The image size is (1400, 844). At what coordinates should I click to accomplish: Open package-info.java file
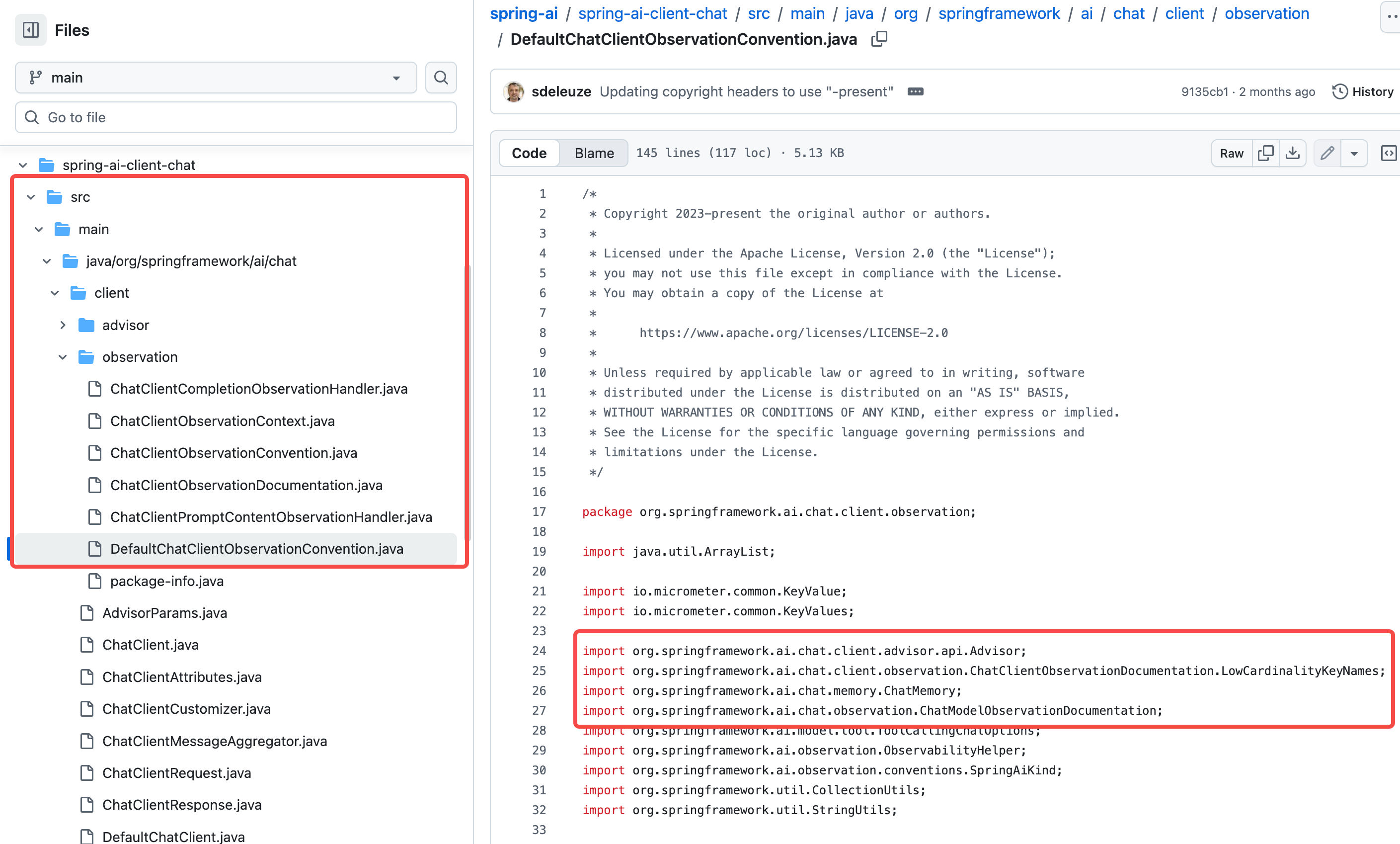tap(167, 581)
